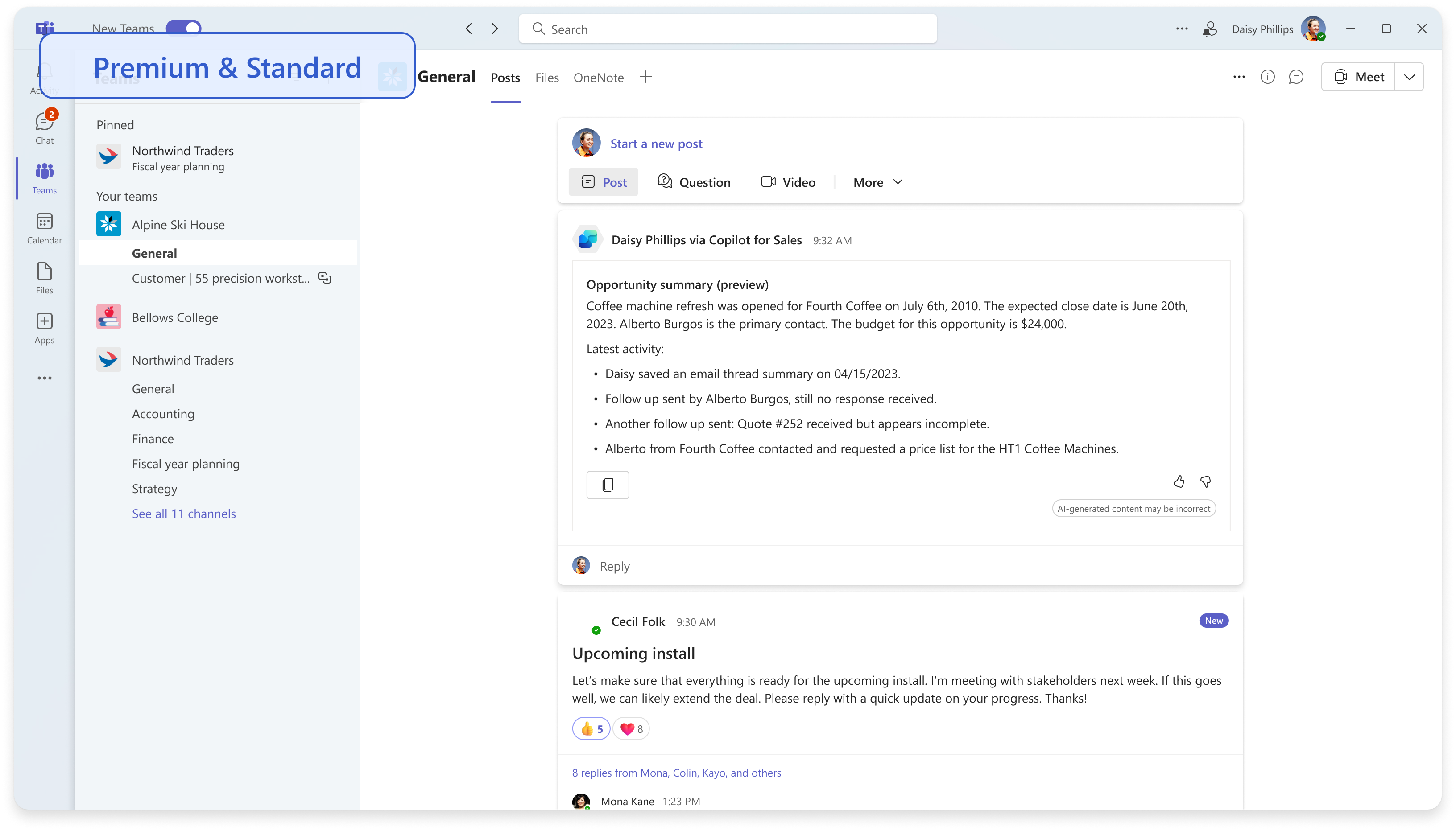The height and width of the screenshot is (831, 1456).
Task: Click in the Search box
Action: click(x=728, y=29)
